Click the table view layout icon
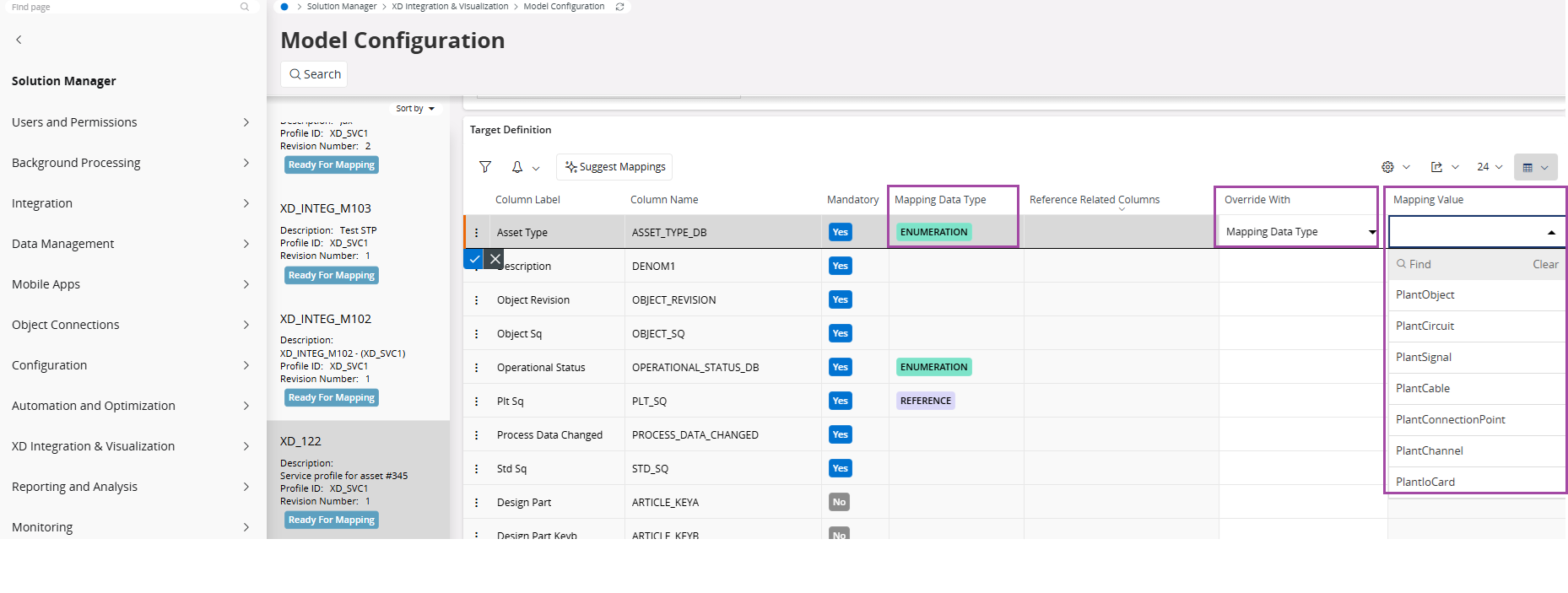 point(1535,167)
